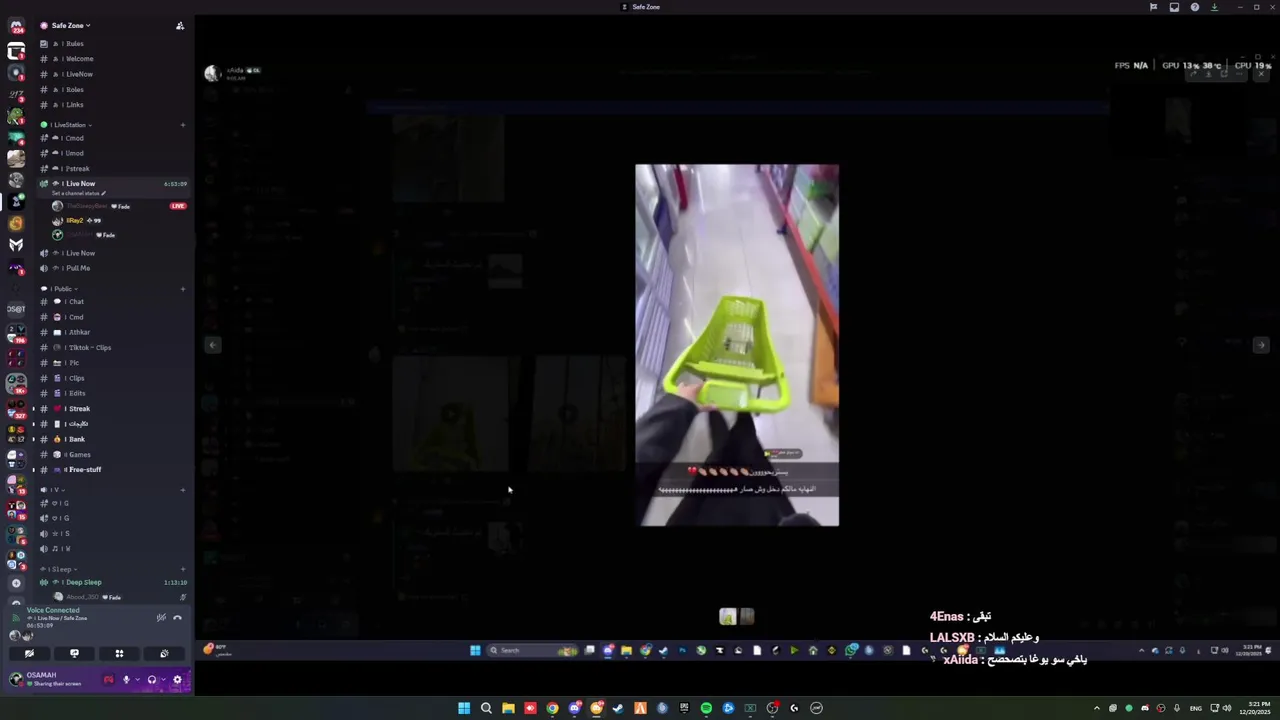
Task: Open Discord inbox icon in title bar
Action: 1174,7
